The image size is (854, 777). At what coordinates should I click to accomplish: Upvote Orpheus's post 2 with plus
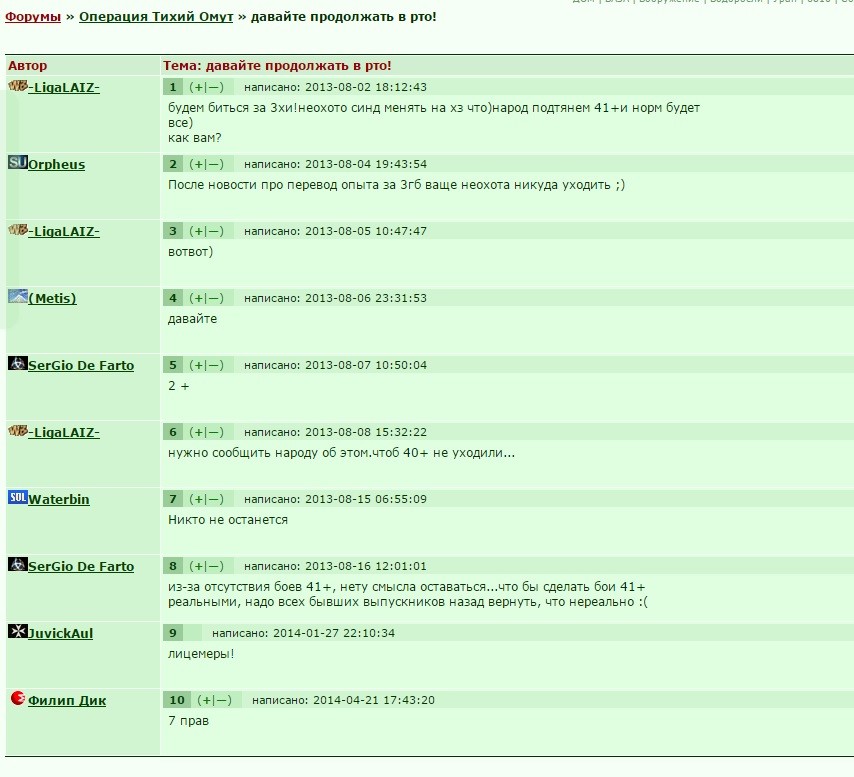199,164
